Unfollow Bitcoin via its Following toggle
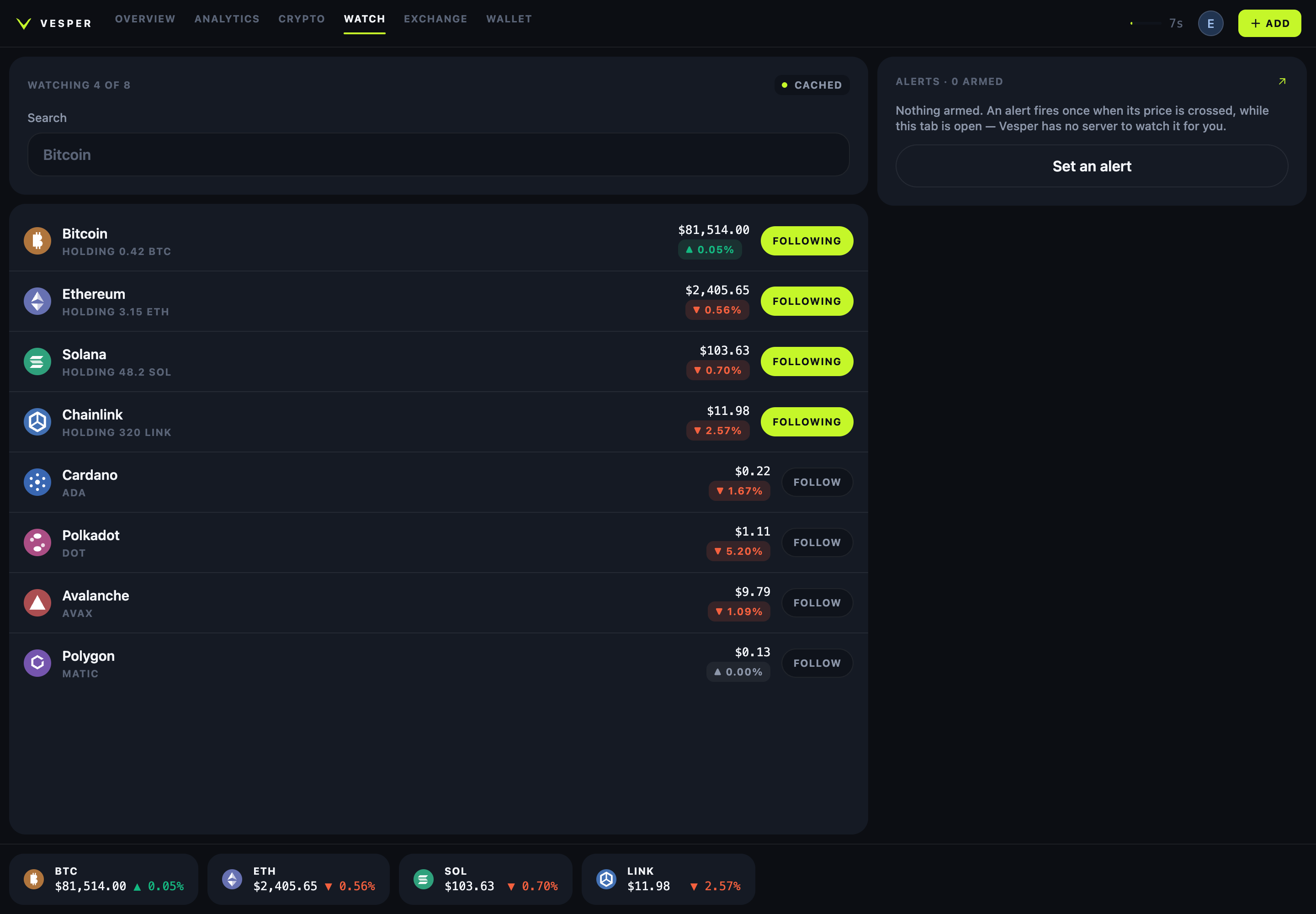Viewport: 1316px width, 914px height. tap(807, 241)
